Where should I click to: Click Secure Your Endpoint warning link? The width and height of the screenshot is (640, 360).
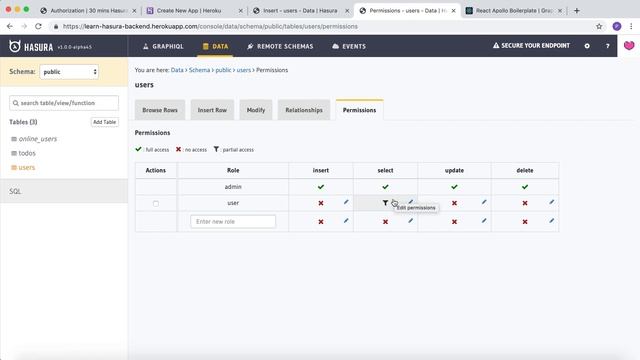point(531,45)
